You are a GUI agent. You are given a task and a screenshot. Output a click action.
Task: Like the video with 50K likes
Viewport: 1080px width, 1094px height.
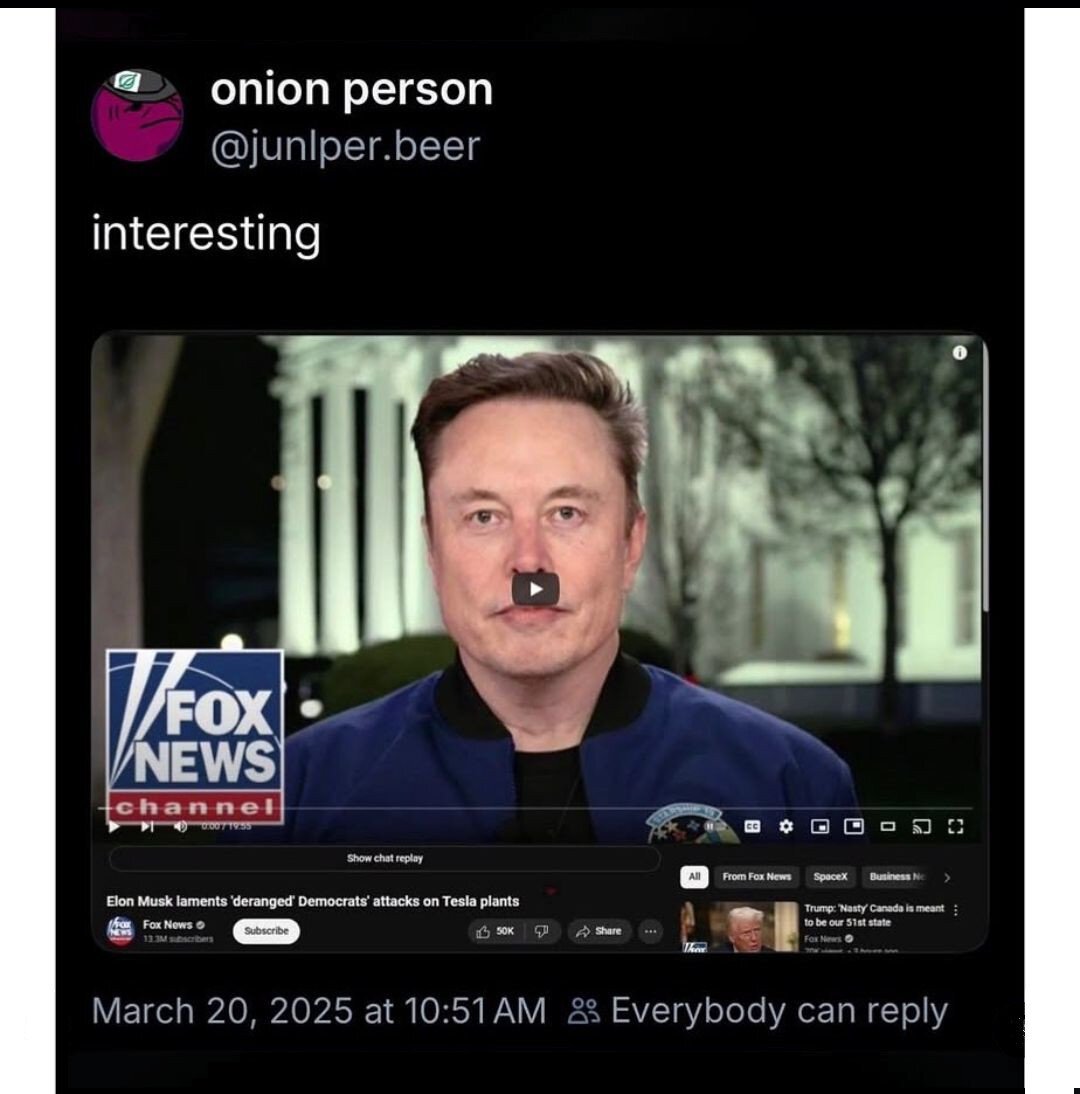495,931
